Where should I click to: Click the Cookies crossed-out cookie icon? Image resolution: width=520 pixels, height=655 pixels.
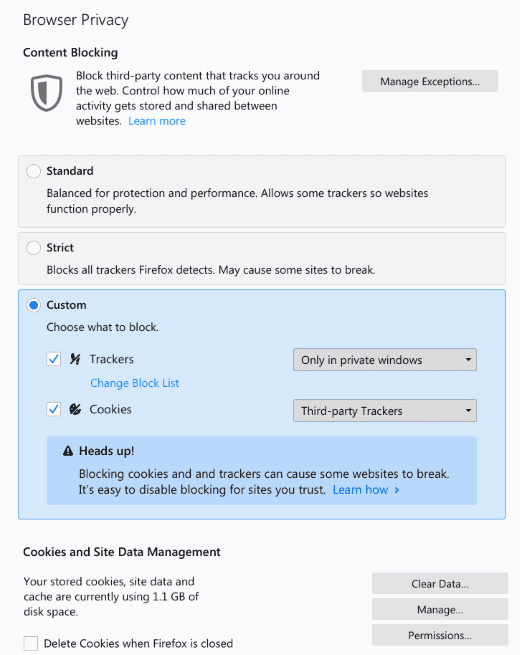[75, 409]
